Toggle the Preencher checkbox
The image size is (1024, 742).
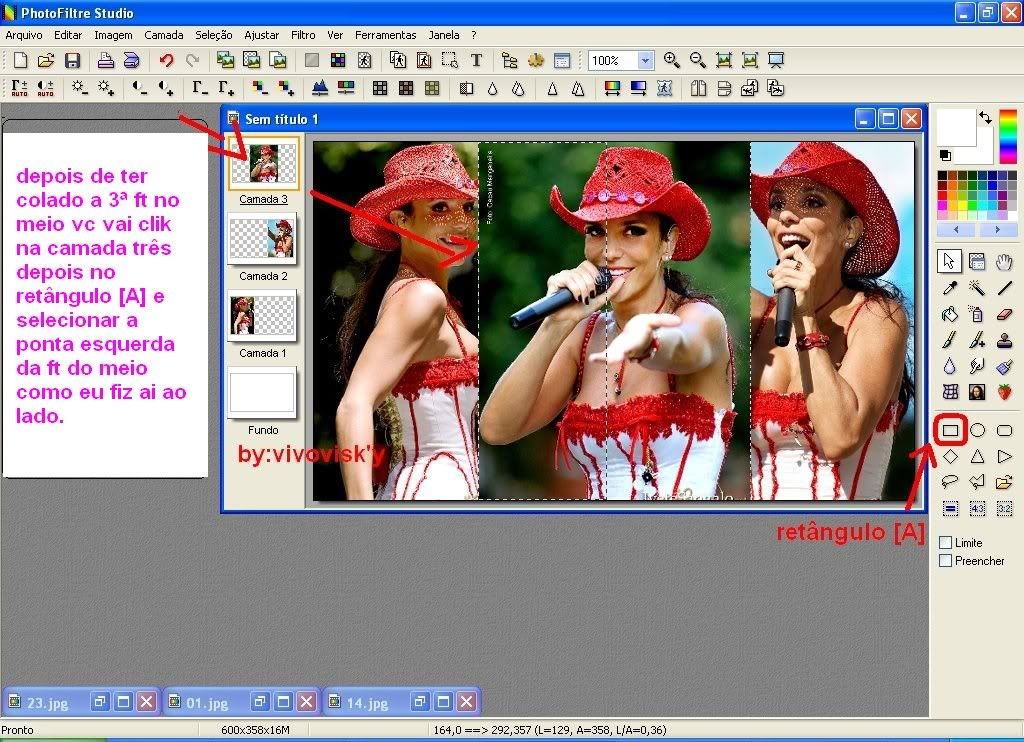click(946, 561)
